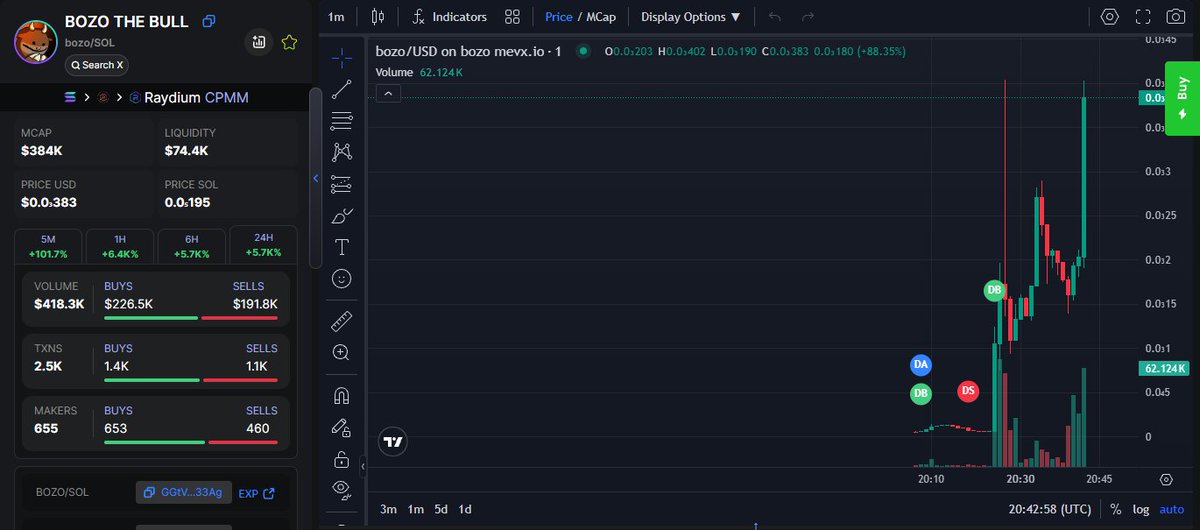Select the horizontal lines Fibonacci tool
Image resolution: width=1200 pixels, height=530 pixels.
coord(342,120)
